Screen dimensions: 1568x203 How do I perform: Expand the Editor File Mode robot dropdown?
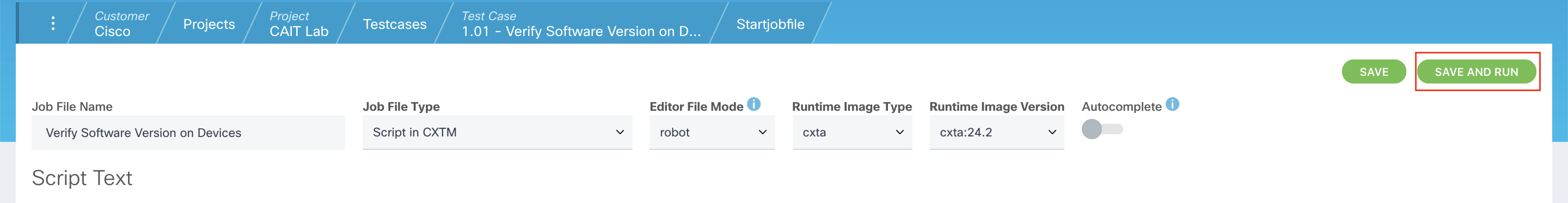tap(712, 132)
